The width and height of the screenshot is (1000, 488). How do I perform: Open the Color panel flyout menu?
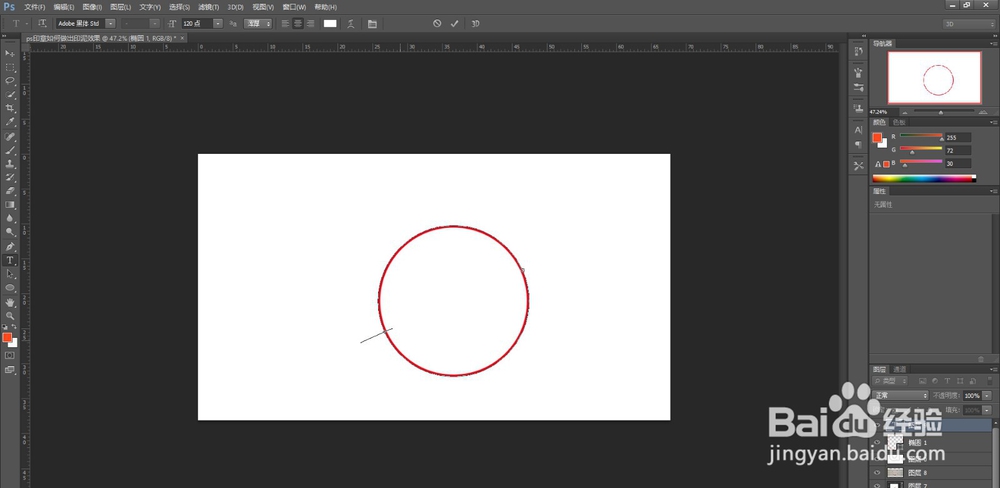point(994,122)
